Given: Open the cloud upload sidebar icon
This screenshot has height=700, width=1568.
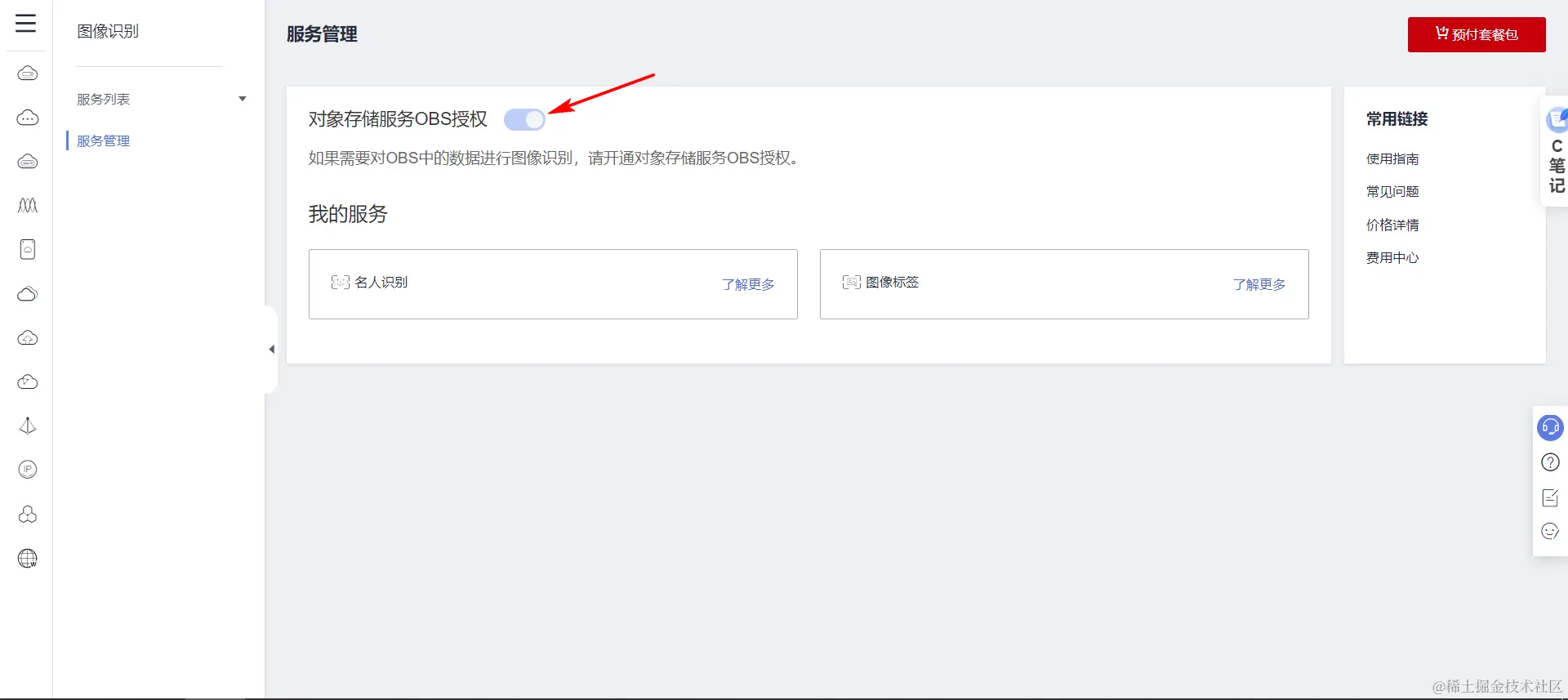Looking at the screenshot, I should tap(28, 337).
